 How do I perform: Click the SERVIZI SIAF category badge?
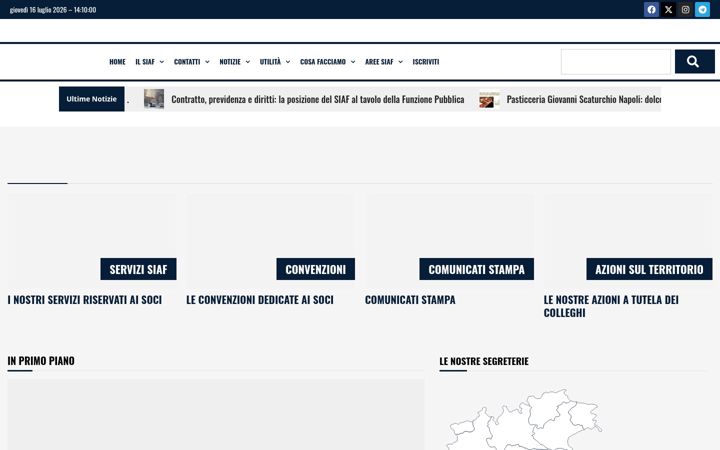coord(138,269)
